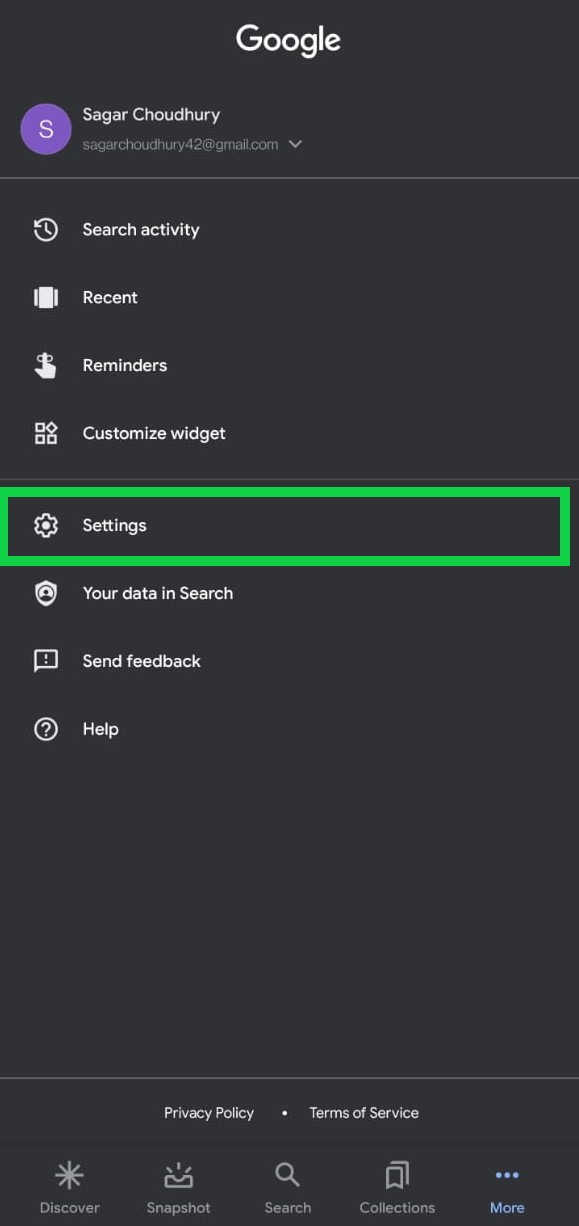Screen dimensions: 579x1226
Task: Open the Reminders hand icon
Action: (x=46, y=365)
